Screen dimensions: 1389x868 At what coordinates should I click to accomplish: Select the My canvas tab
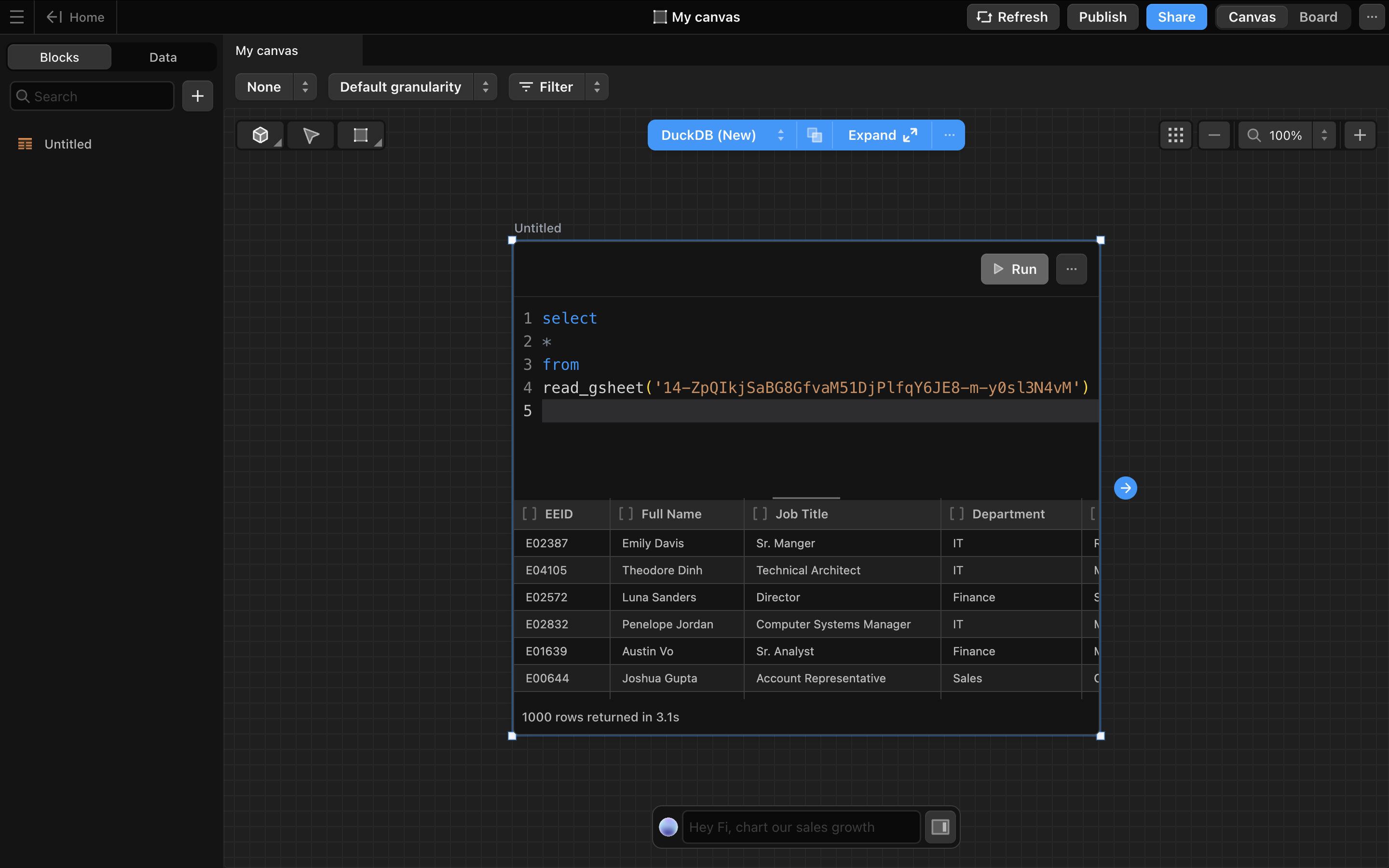pos(267,51)
